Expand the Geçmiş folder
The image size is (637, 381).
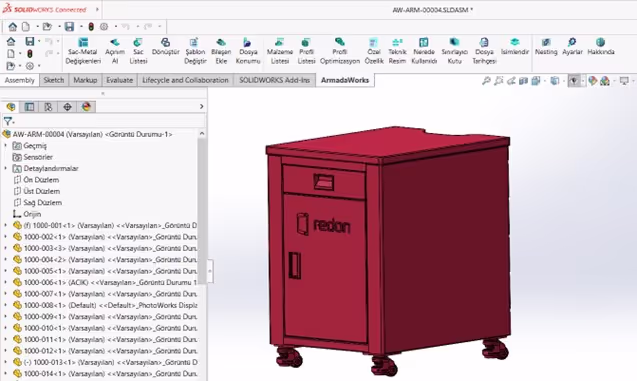[x=6, y=145]
